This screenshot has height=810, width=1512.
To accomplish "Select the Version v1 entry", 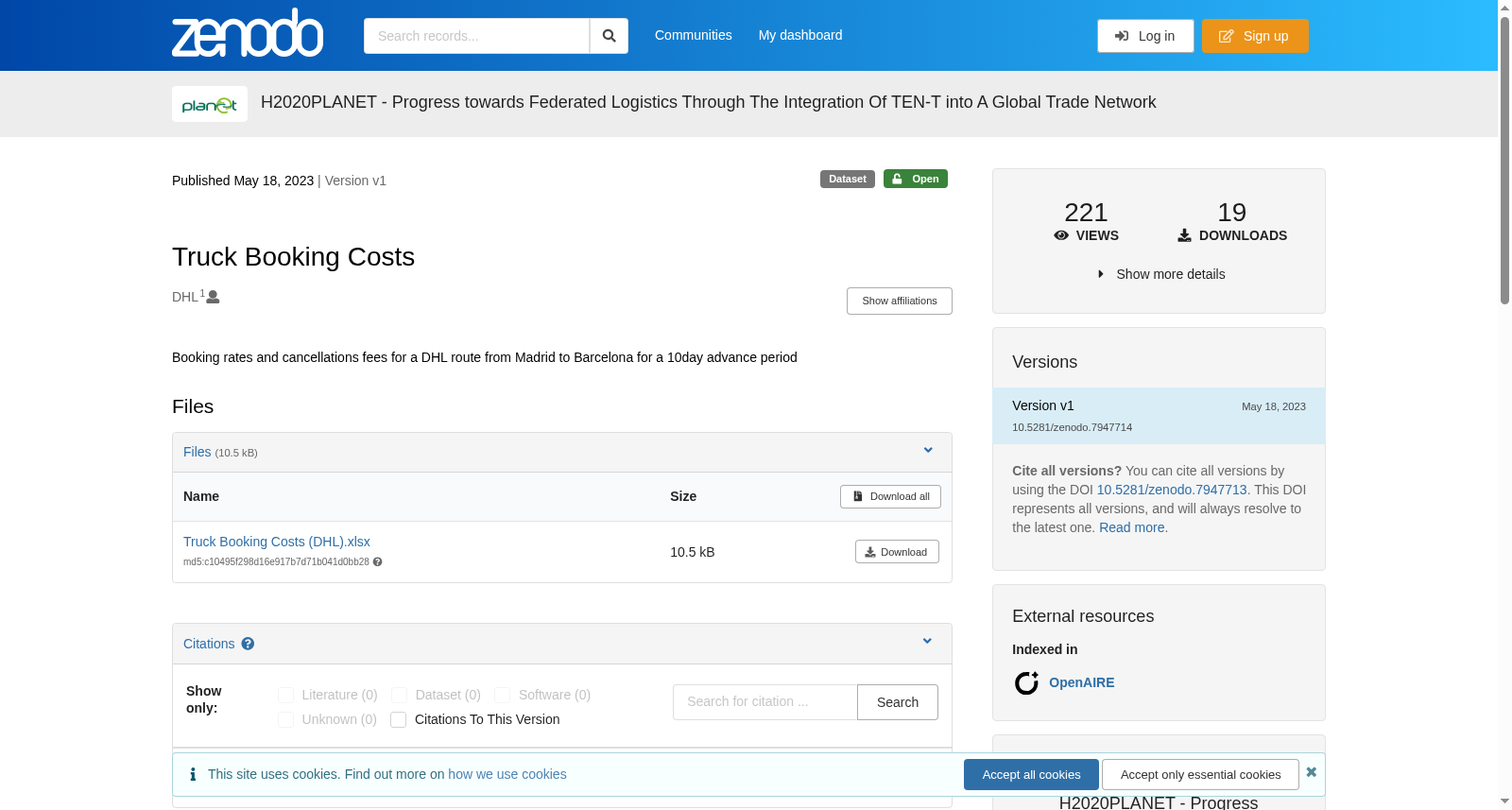I will (x=1159, y=416).
